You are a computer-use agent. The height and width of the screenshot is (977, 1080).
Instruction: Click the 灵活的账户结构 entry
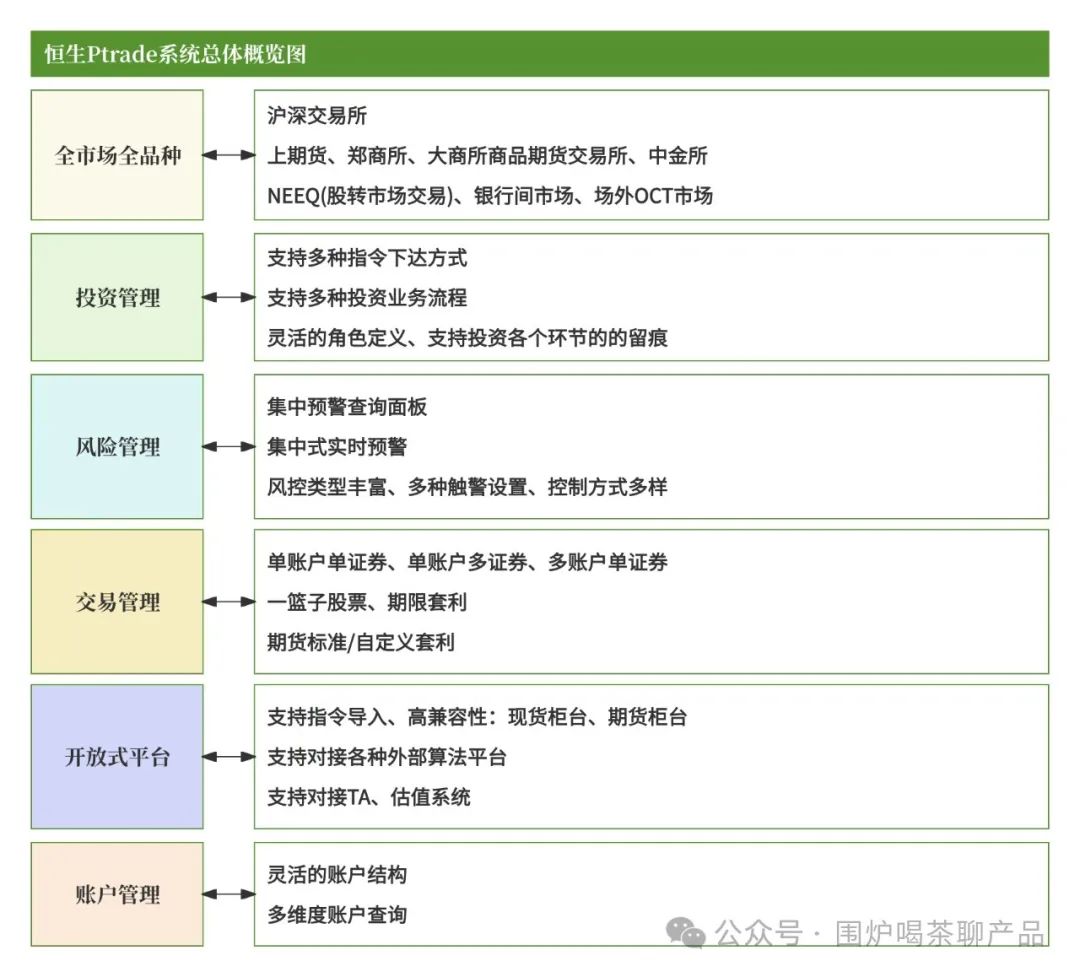click(x=340, y=874)
